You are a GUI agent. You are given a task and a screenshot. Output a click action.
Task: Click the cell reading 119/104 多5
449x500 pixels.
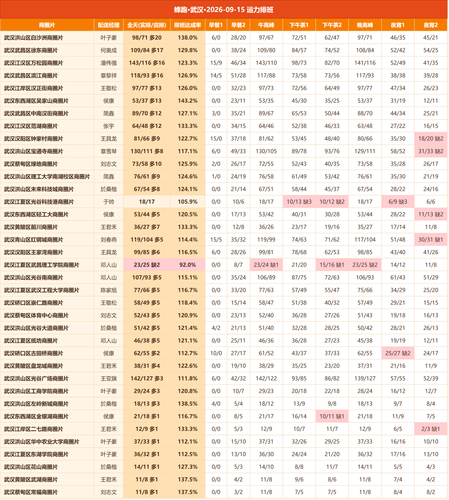point(147,240)
